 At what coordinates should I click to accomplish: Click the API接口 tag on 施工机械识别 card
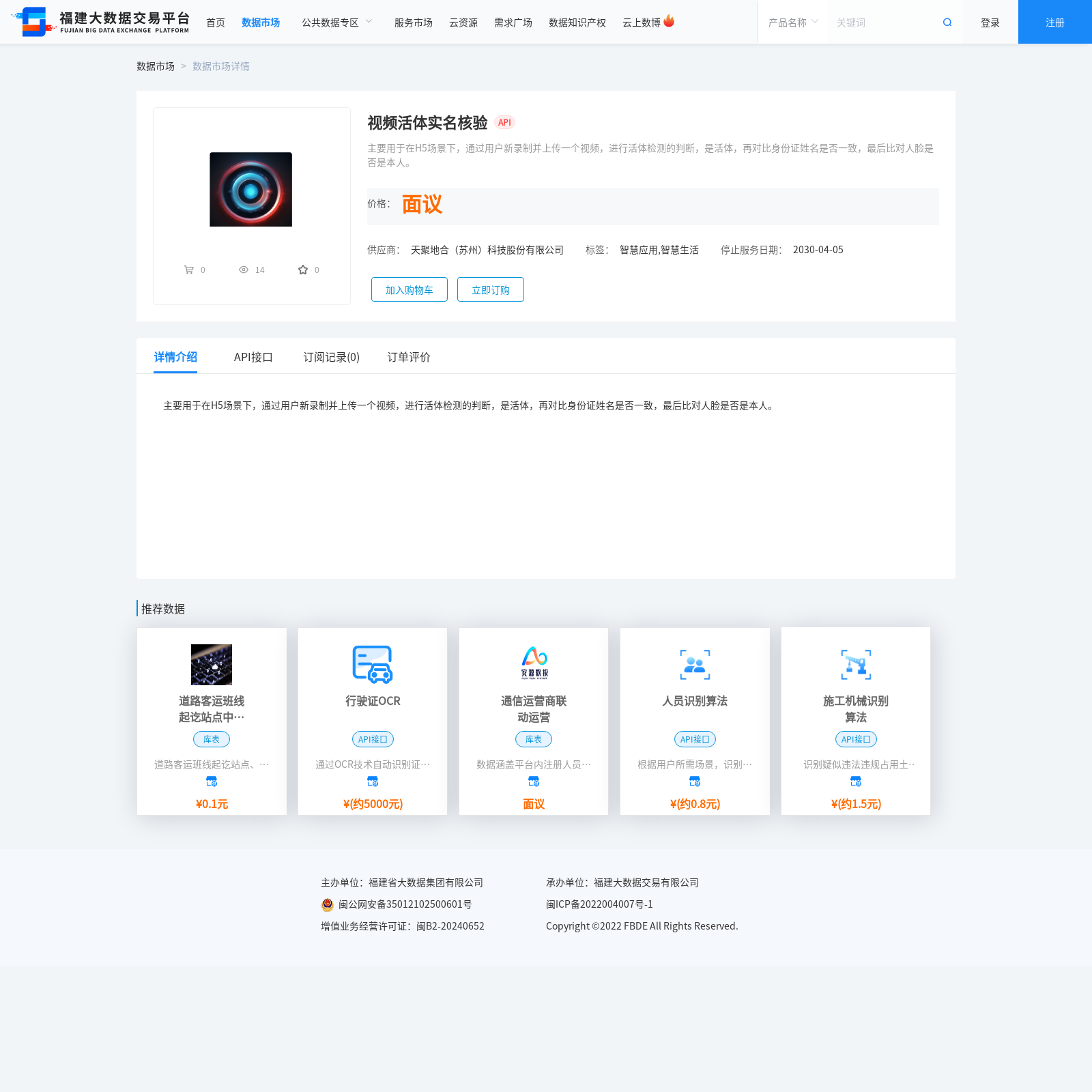[x=856, y=739]
